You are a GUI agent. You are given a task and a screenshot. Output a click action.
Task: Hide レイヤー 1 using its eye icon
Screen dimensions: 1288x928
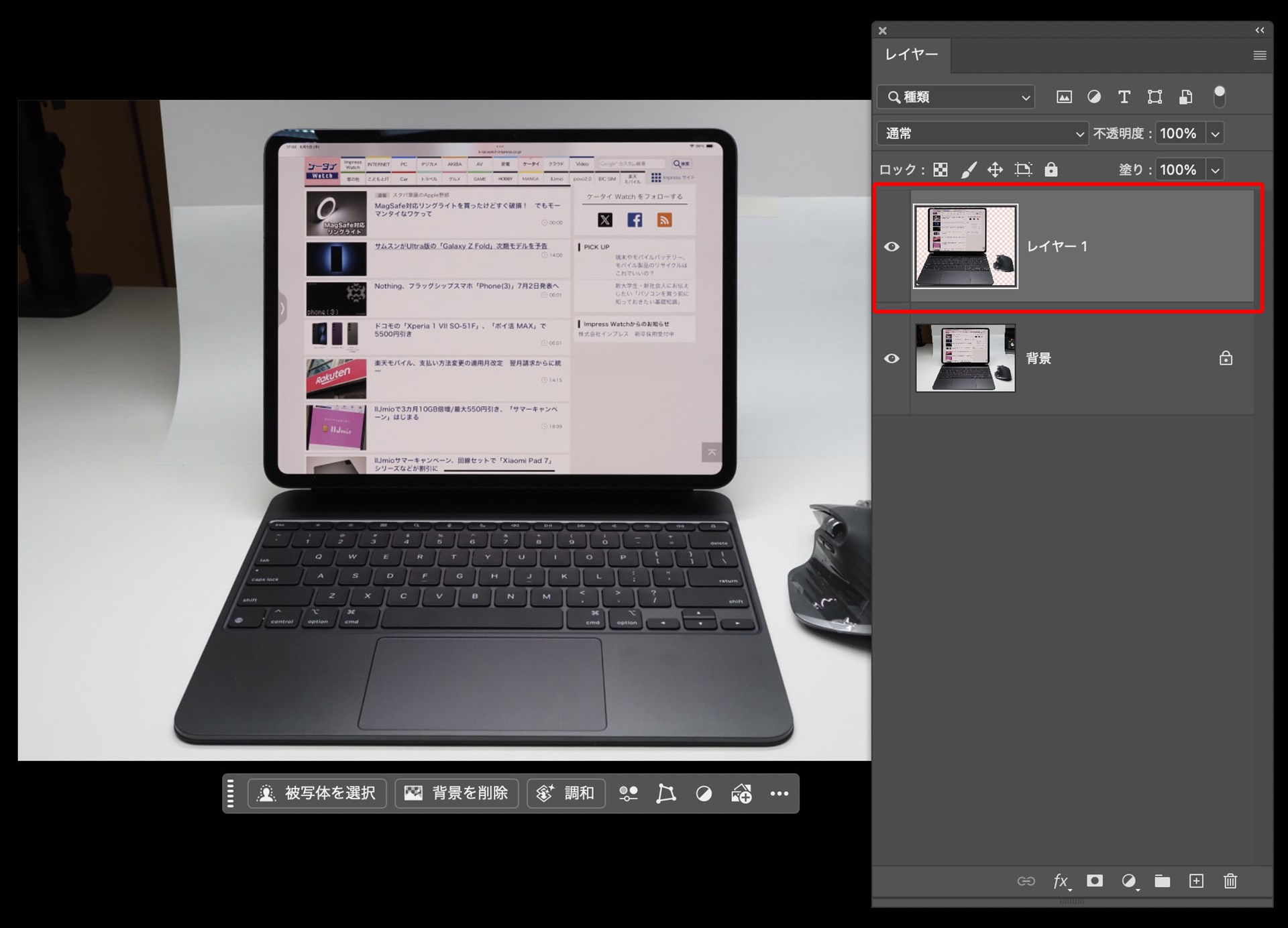pos(892,247)
